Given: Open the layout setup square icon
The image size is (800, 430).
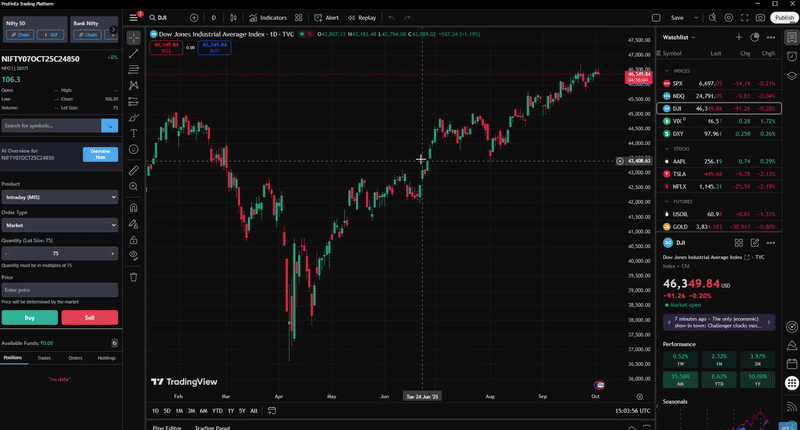Looking at the screenshot, I should [656, 17].
